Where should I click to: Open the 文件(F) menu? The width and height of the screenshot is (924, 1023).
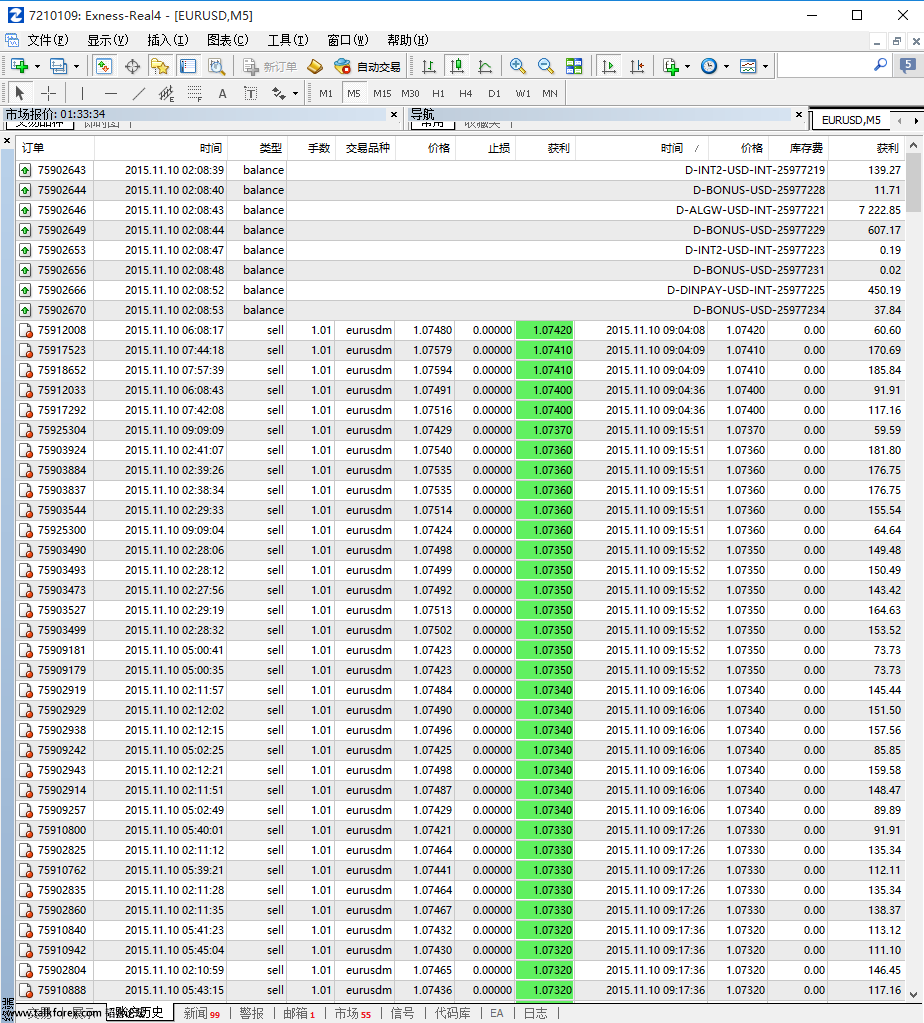click(x=48, y=40)
